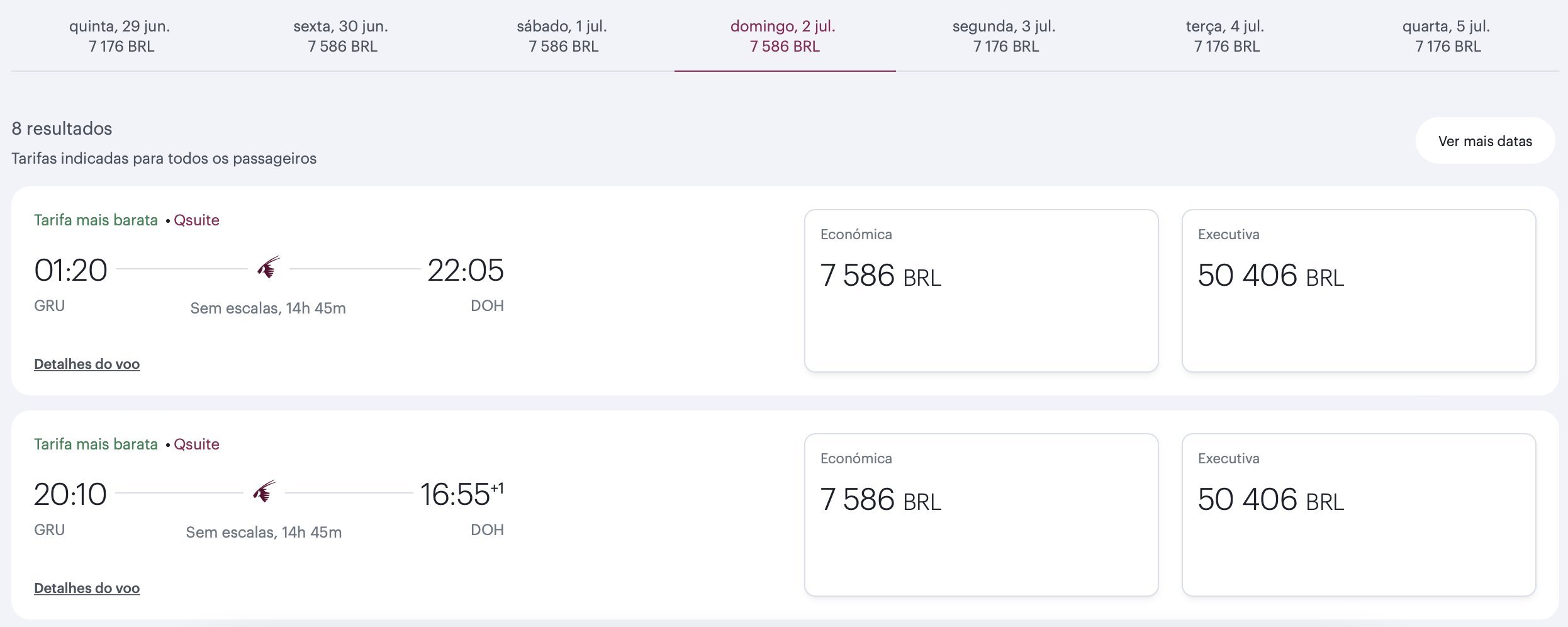This screenshot has height=627, width=1568.
Task: Click the Qsuite label on the first flight
Action: 196,220
